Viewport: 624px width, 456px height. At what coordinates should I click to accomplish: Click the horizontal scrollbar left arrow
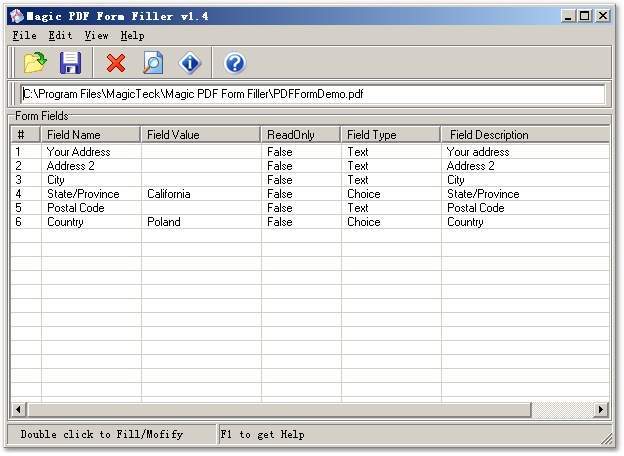coord(18,409)
